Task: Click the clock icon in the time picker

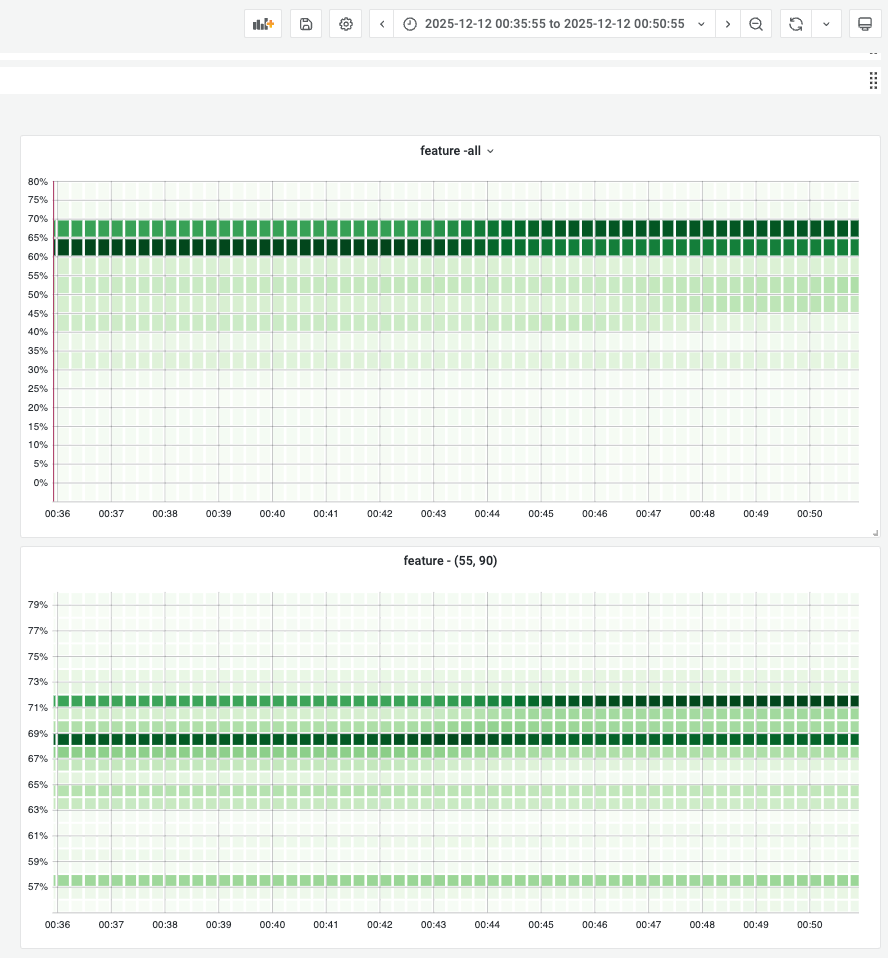Action: tap(410, 23)
